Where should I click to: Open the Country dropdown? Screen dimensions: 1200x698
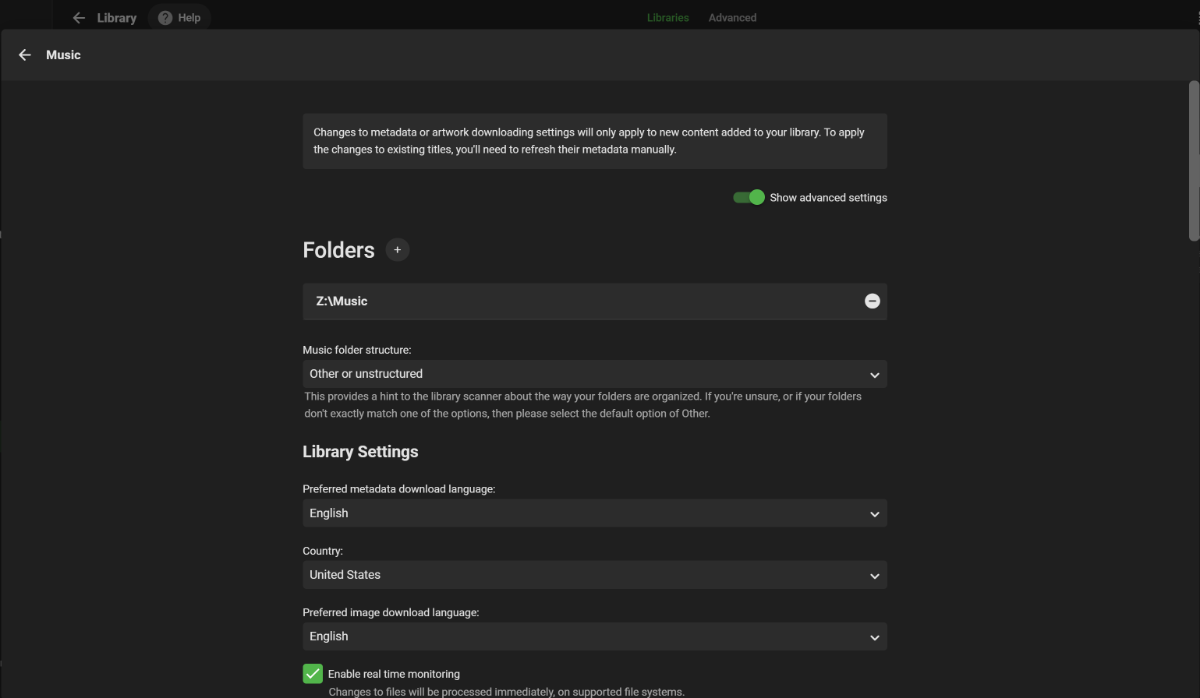coord(594,575)
